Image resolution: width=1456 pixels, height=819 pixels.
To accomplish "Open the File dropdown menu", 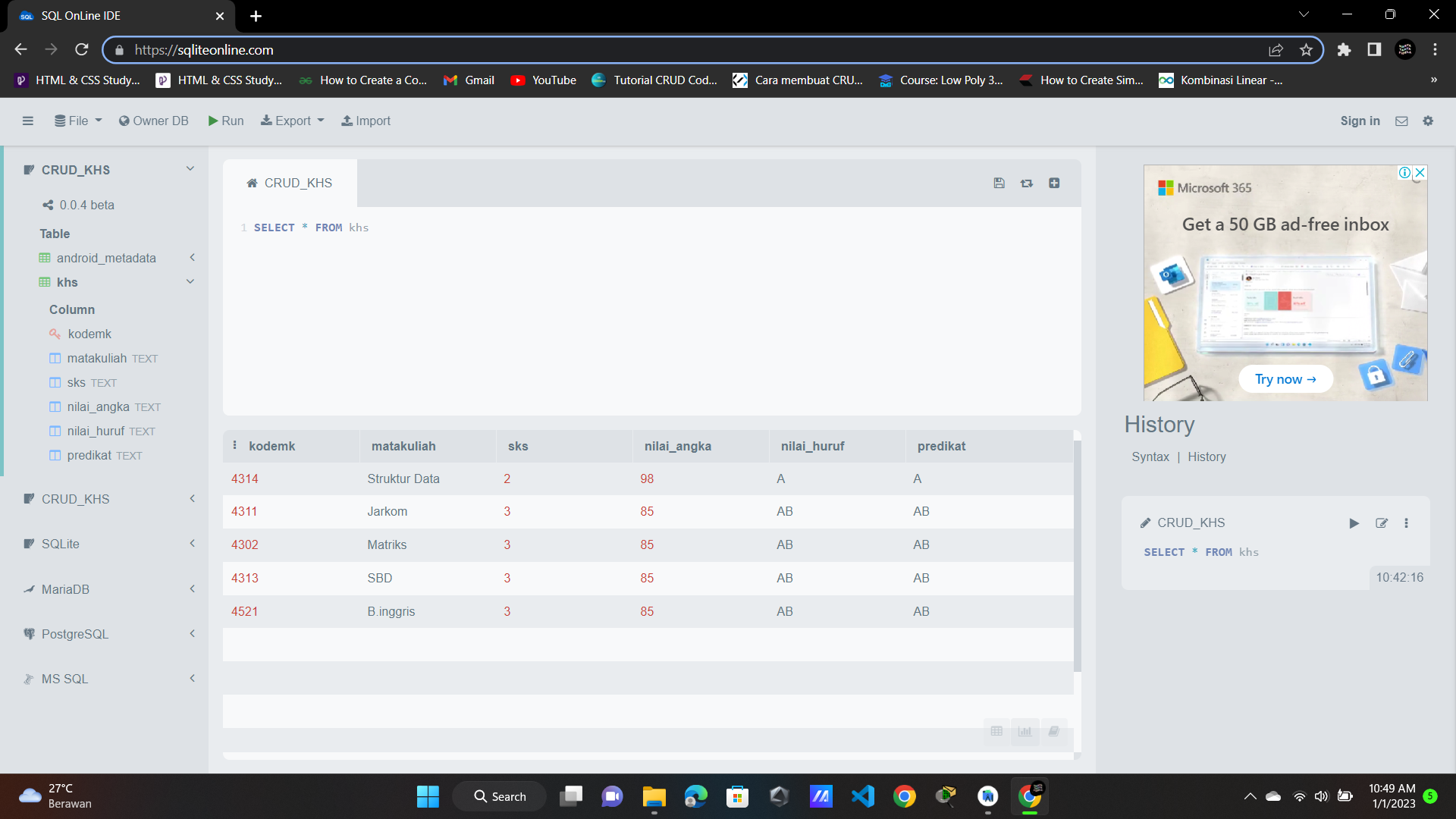I will [x=78, y=121].
